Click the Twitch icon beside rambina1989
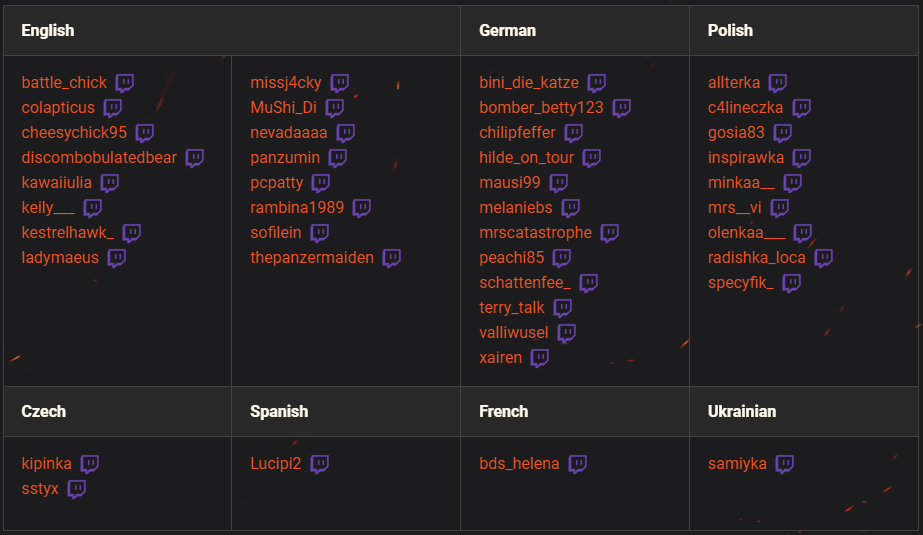The width and height of the screenshot is (923, 535). [x=362, y=208]
